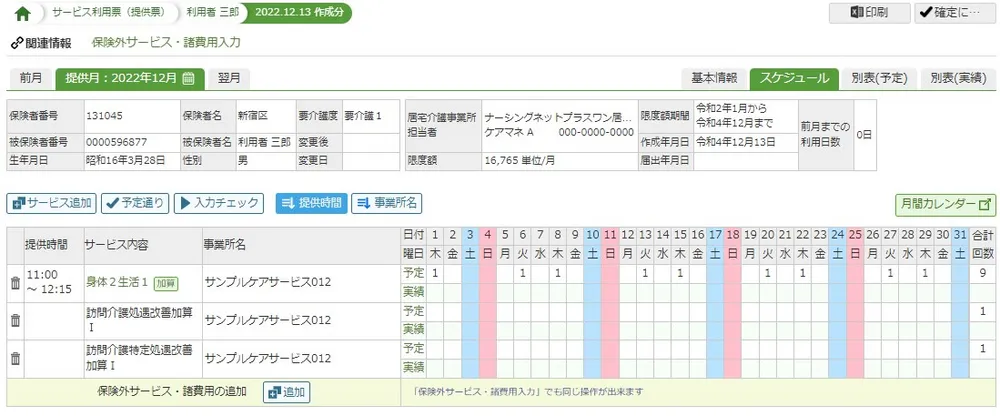Delete the 身体２生活１ service row

point(16,283)
